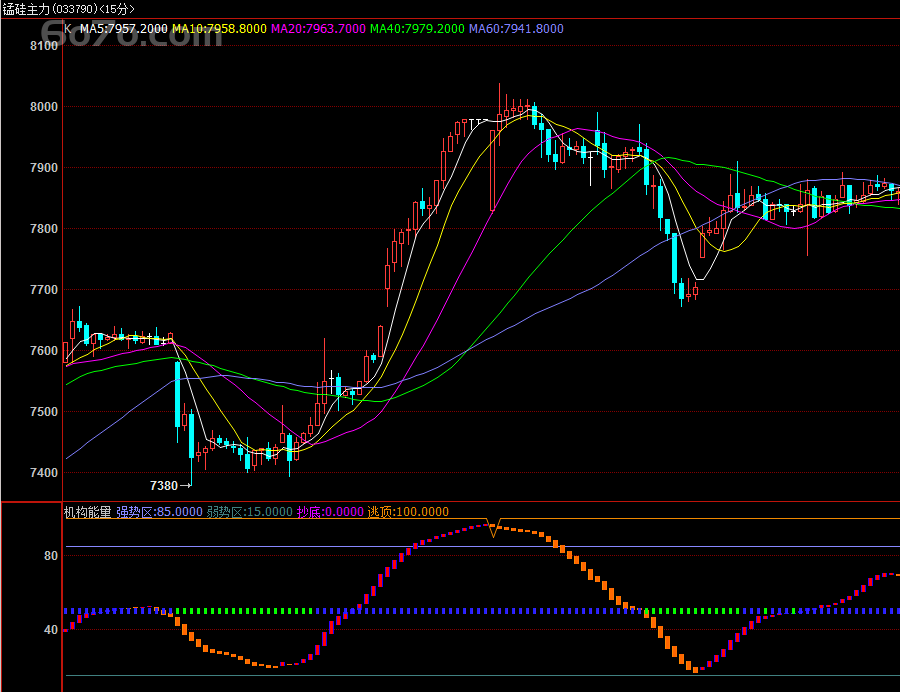Click the 7380 low price marker

(164, 486)
